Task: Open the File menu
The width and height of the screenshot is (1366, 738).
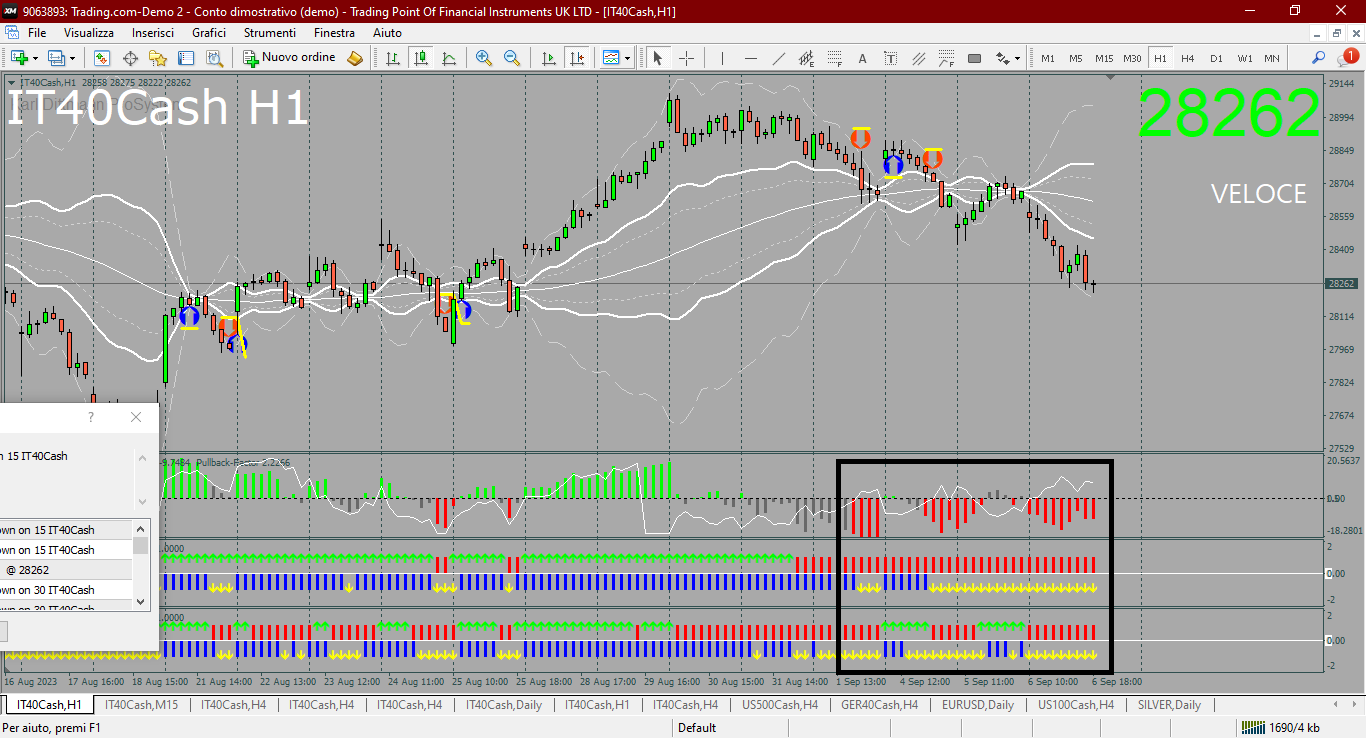Action: 37,33
